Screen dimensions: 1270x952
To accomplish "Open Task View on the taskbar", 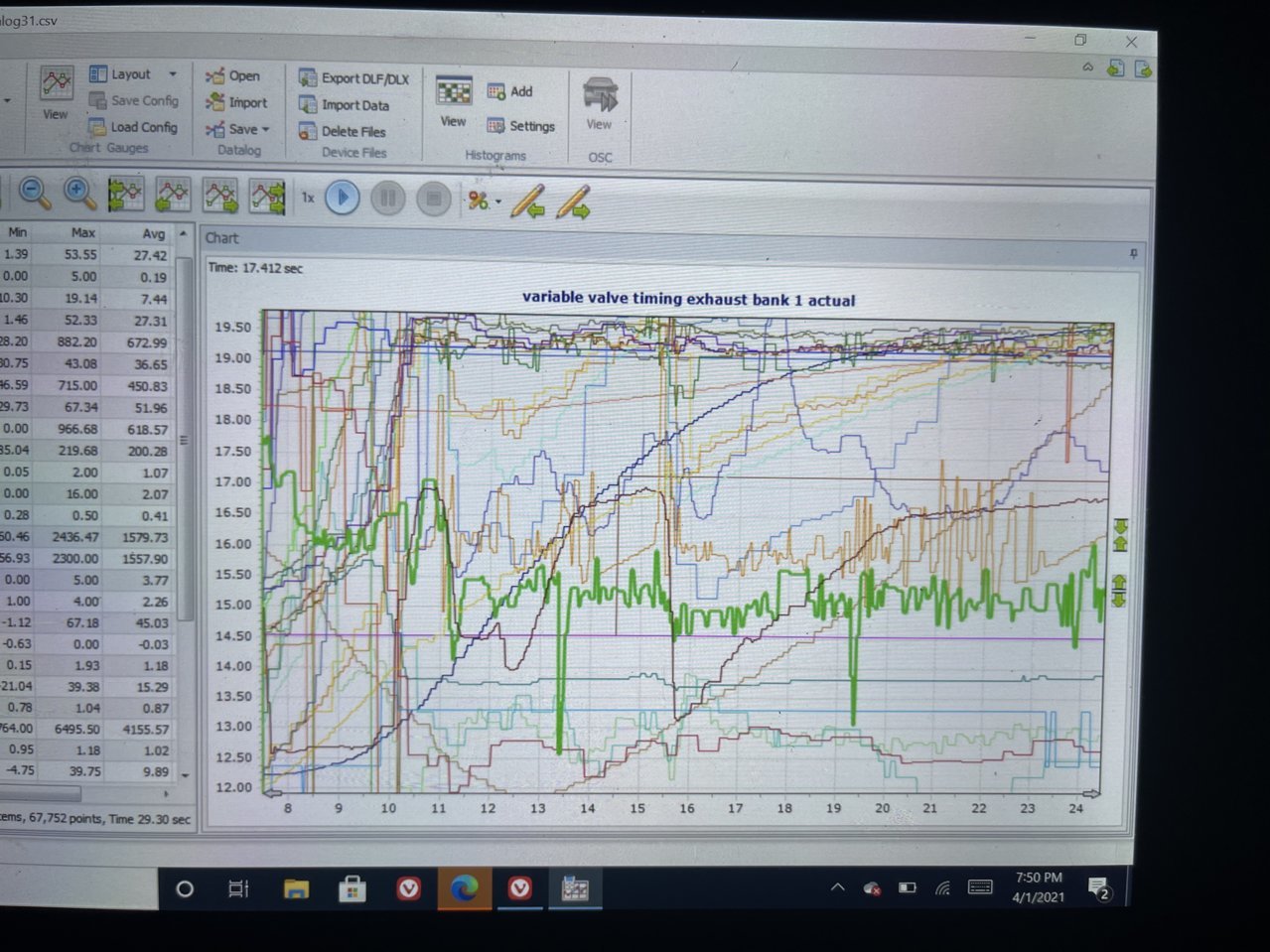I will [238, 889].
